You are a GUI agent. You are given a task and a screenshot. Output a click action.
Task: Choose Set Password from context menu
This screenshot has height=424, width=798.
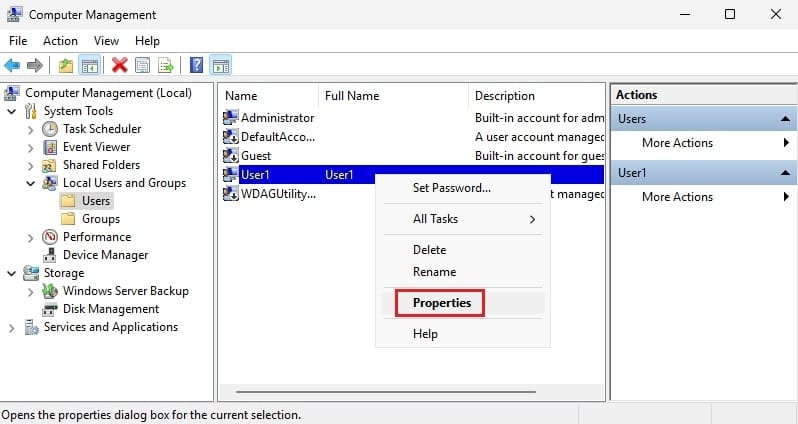pyautogui.click(x=463, y=188)
